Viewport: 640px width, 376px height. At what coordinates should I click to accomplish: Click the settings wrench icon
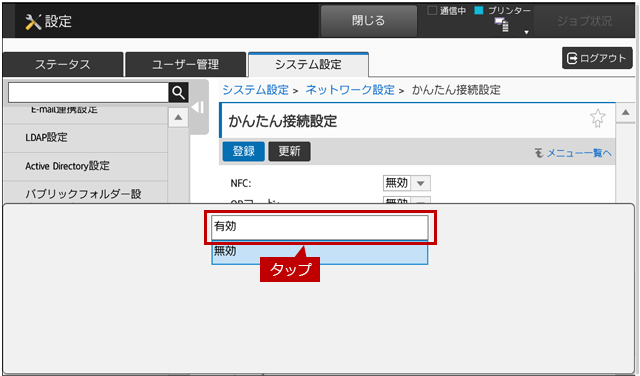click(x=33, y=21)
